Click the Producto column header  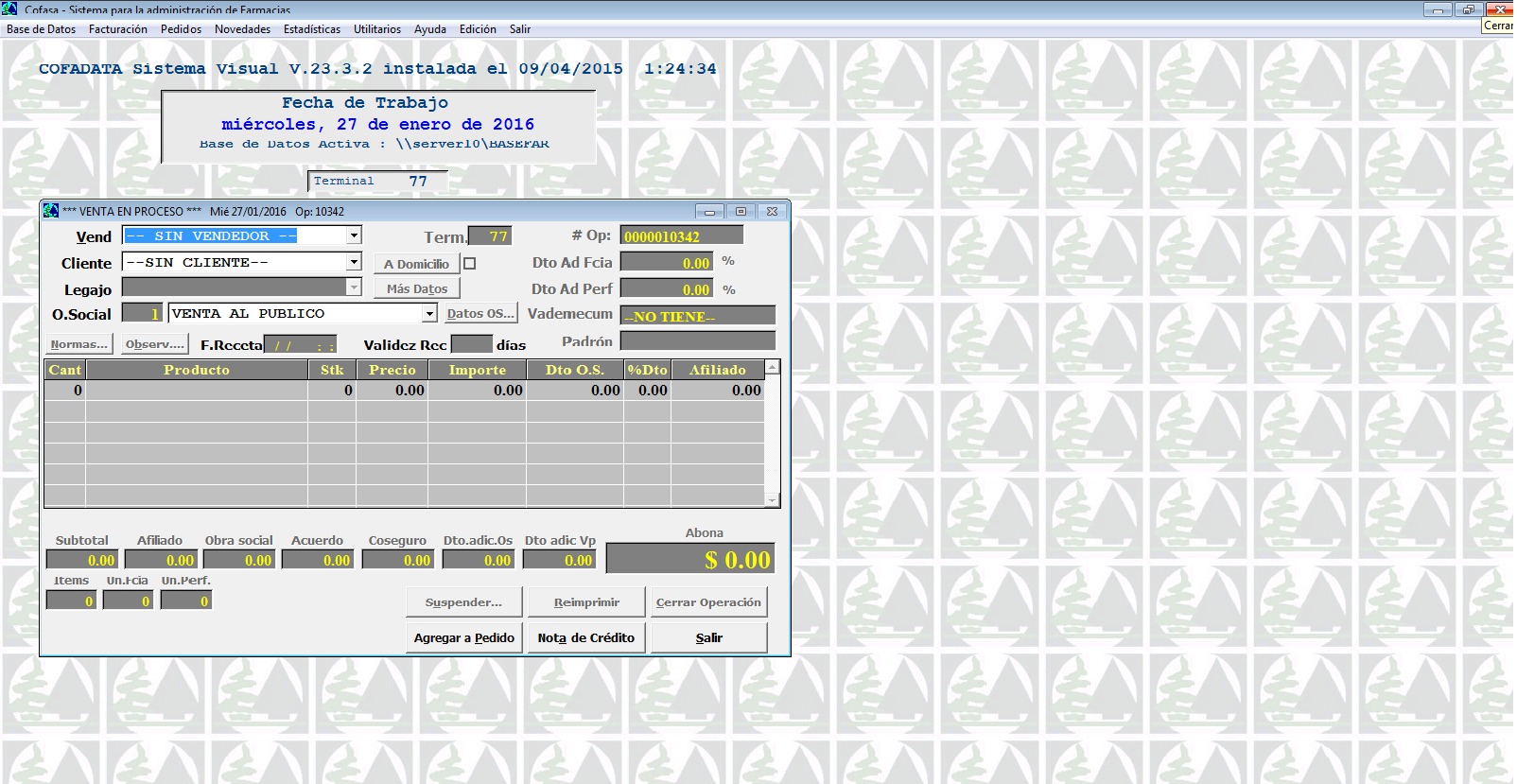point(197,370)
